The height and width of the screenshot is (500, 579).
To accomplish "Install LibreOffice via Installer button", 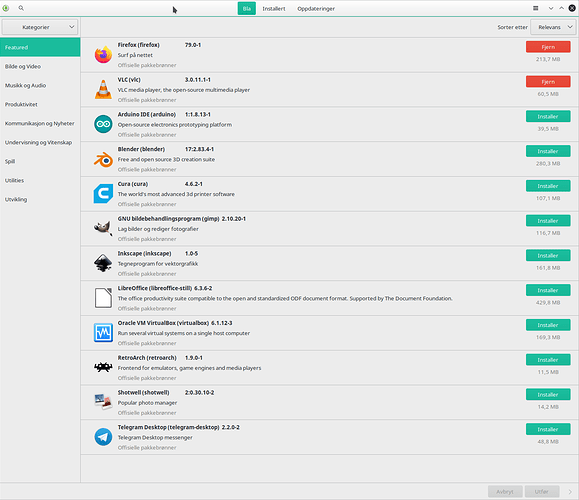I will (548, 290).
